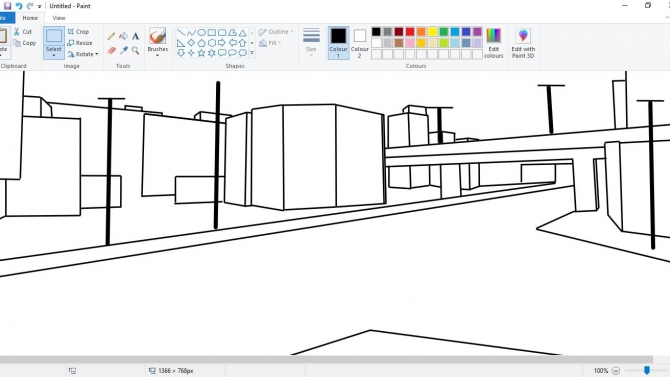
Task: Choose the Six-point star shape
Action: [x=212, y=53]
